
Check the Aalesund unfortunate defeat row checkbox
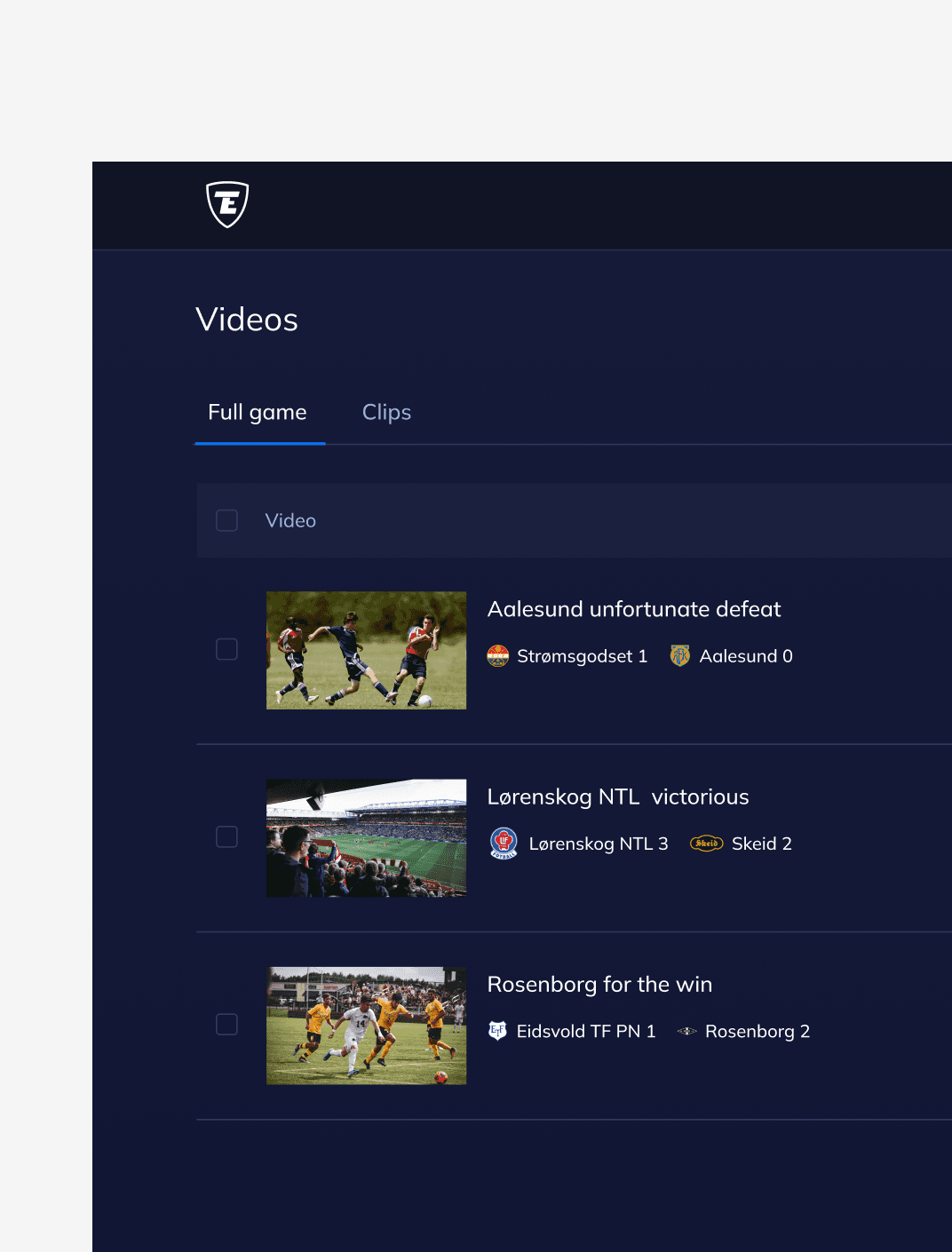[x=227, y=649]
